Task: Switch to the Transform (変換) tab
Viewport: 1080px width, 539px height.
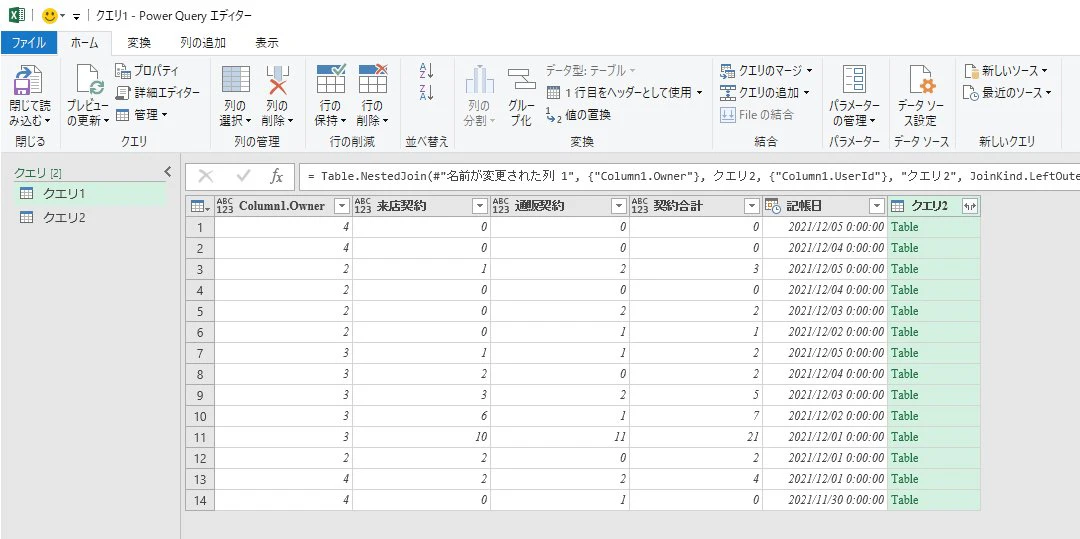Action: tap(139, 43)
